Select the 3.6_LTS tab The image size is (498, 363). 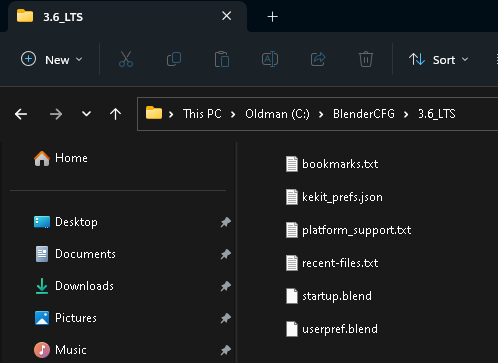[128, 17]
